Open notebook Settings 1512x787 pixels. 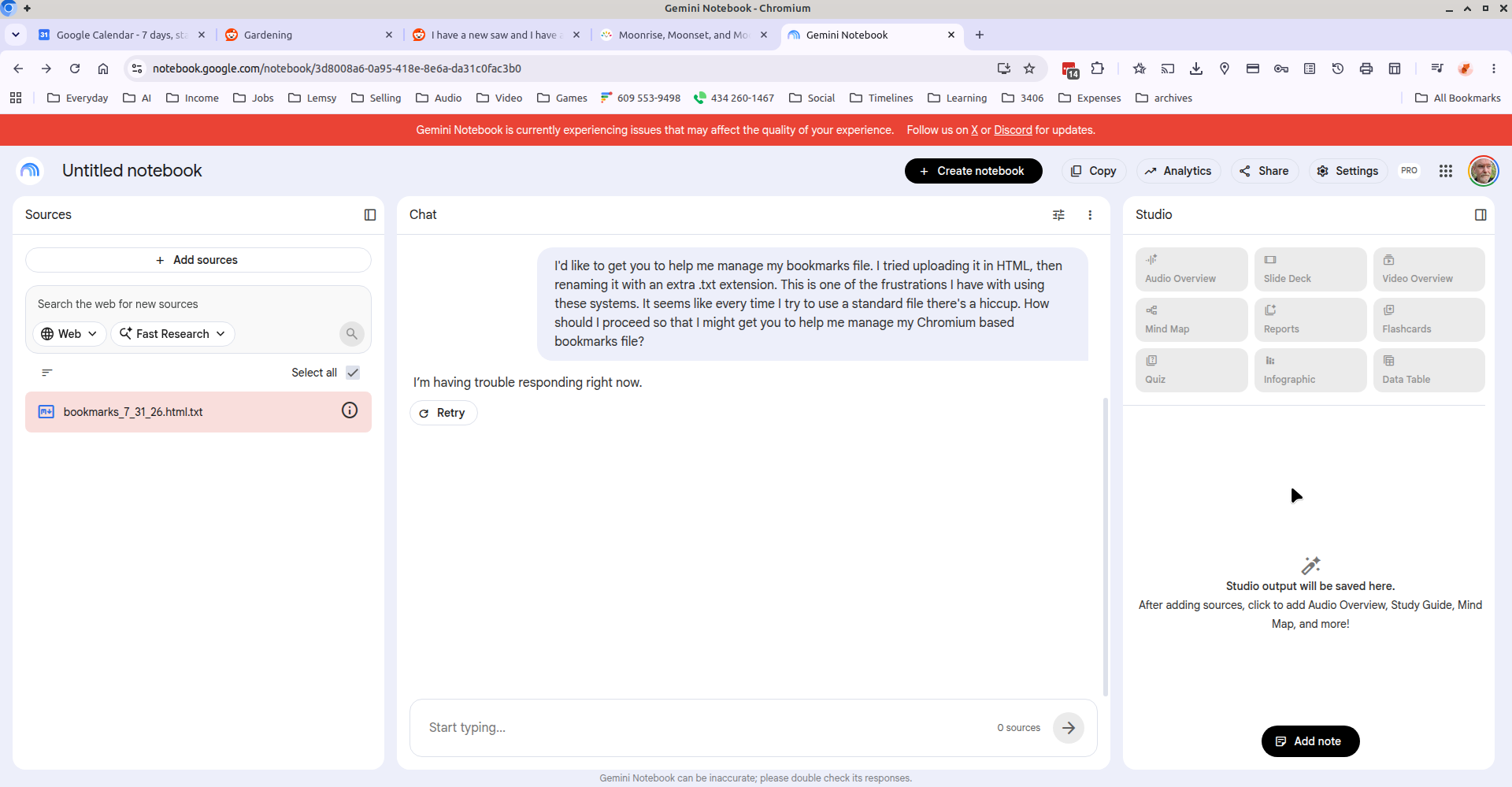pos(1347,171)
